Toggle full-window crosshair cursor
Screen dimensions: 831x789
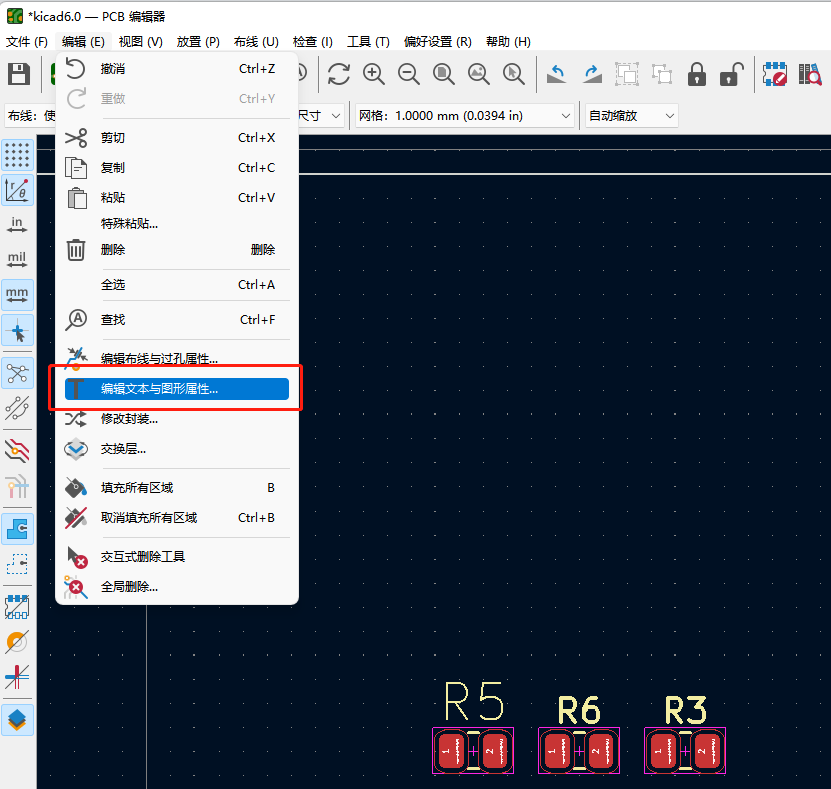[x=17, y=330]
